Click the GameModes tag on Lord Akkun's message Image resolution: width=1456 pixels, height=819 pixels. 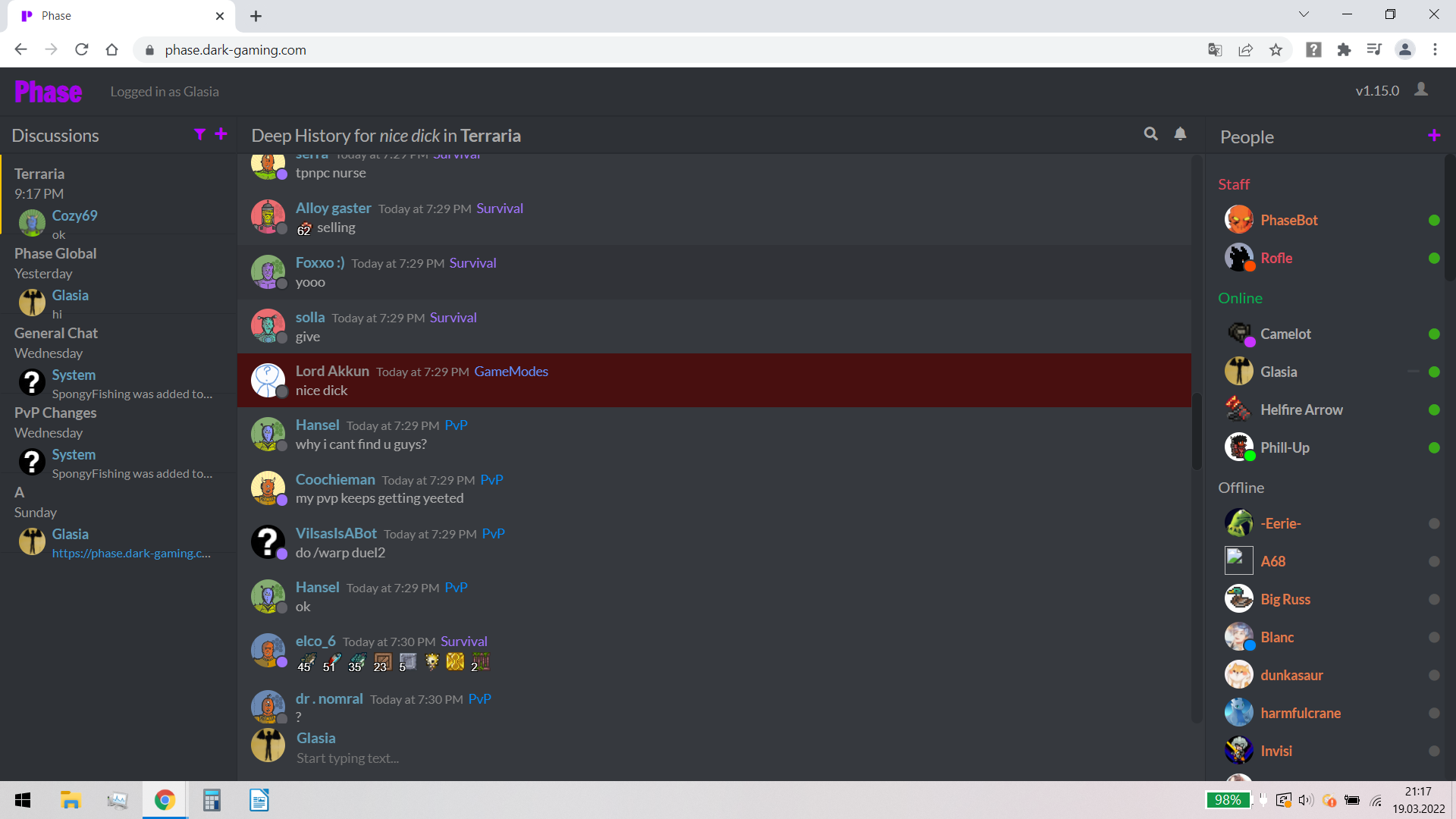(511, 372)
